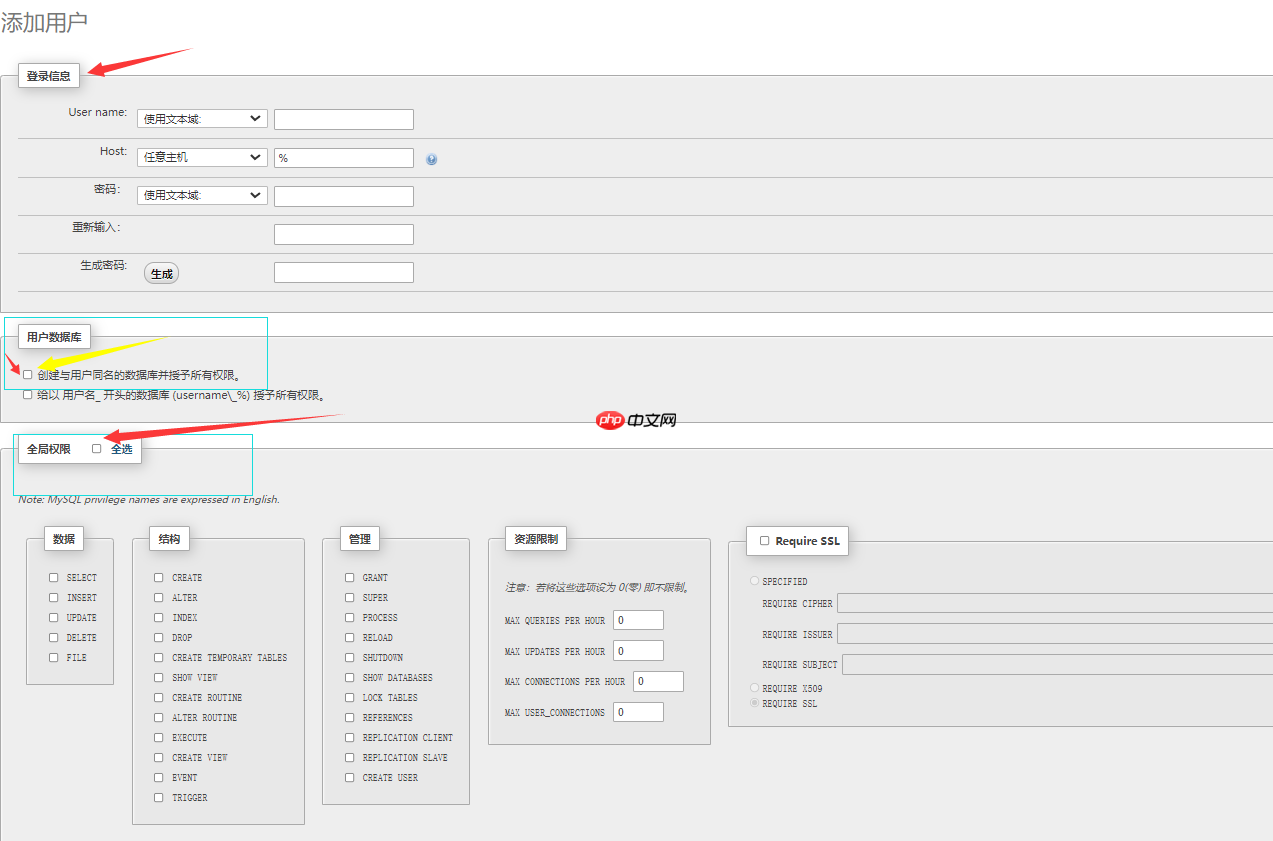Select the REQUIRE X509 radio button
This screenshot has height=841, width=1273.
coord(755,688)
